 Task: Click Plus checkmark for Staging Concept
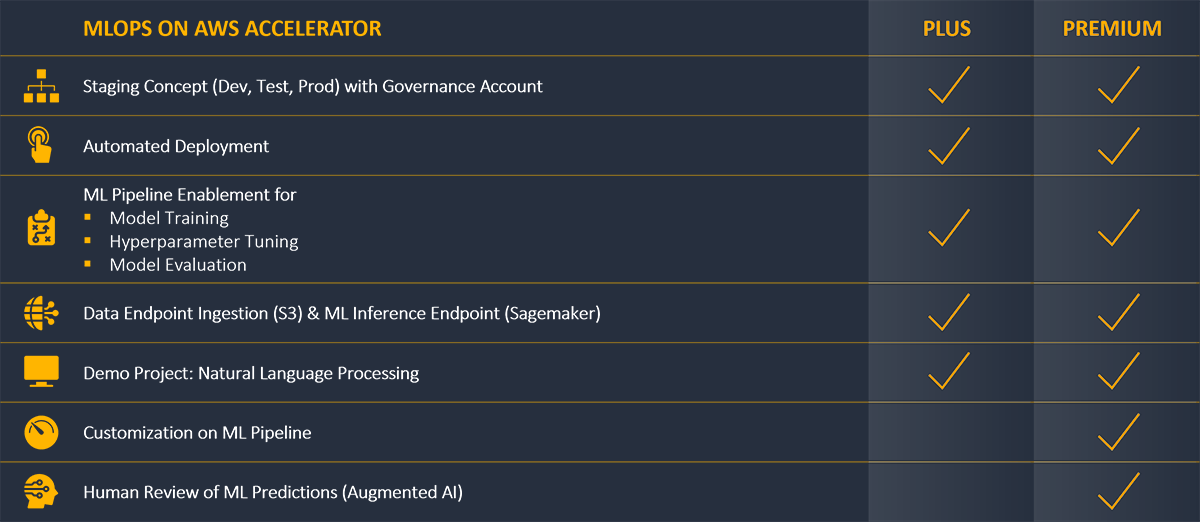(x=949, y=85)
